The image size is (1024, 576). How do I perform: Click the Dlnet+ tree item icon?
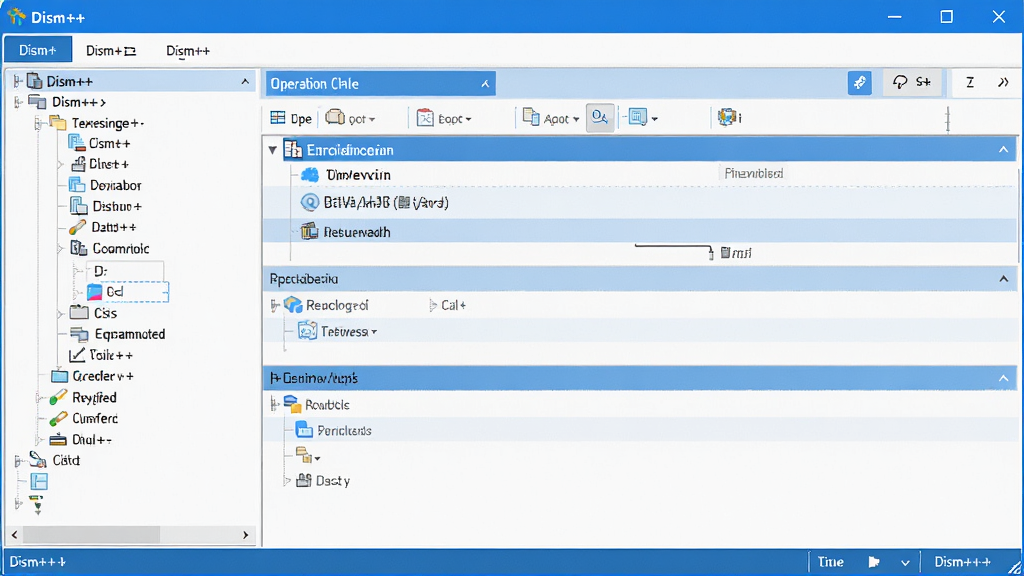tap(78, 163)
